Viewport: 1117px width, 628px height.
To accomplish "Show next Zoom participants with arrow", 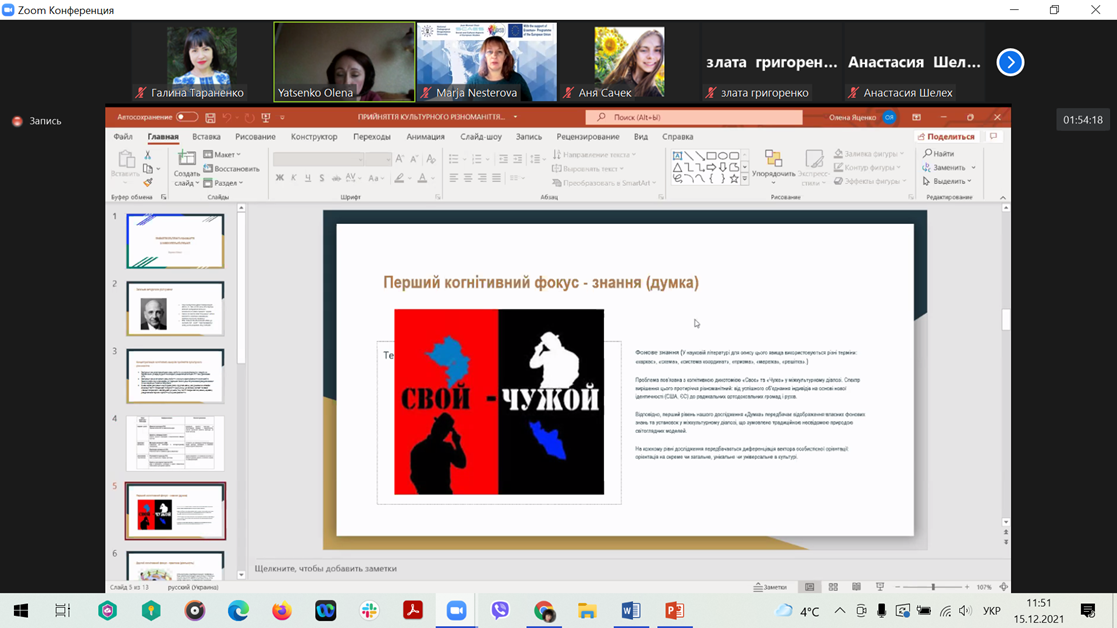I will [x=1010, y=62].
